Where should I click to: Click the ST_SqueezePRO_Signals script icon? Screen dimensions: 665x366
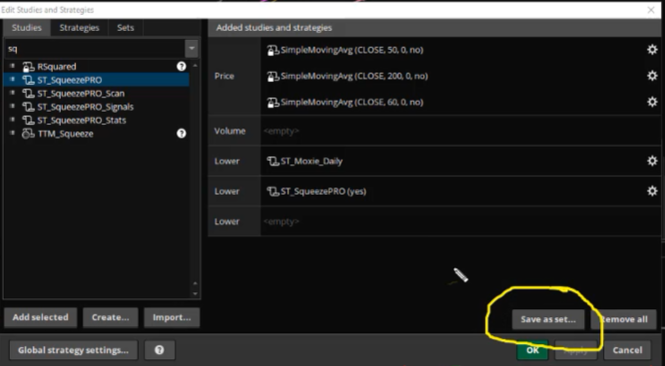(28, 107)
